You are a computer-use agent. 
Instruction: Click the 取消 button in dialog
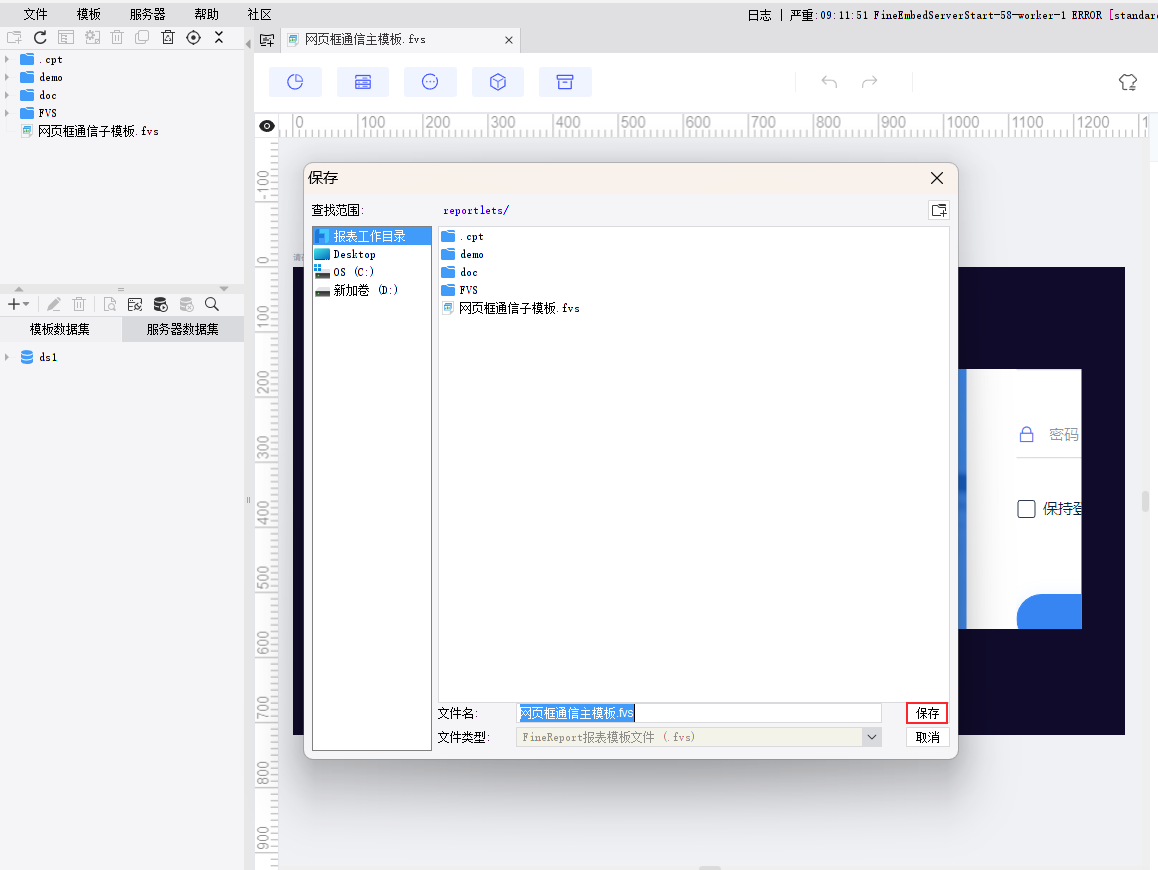927,737
